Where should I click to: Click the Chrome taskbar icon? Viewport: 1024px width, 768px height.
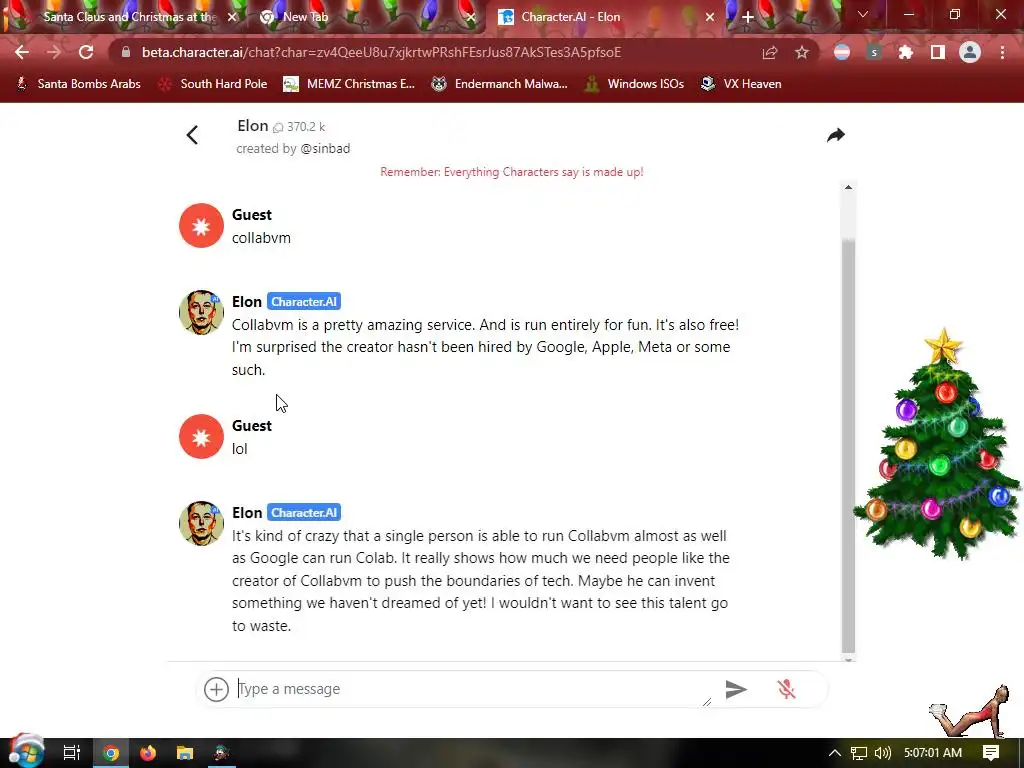click(110, 753)
